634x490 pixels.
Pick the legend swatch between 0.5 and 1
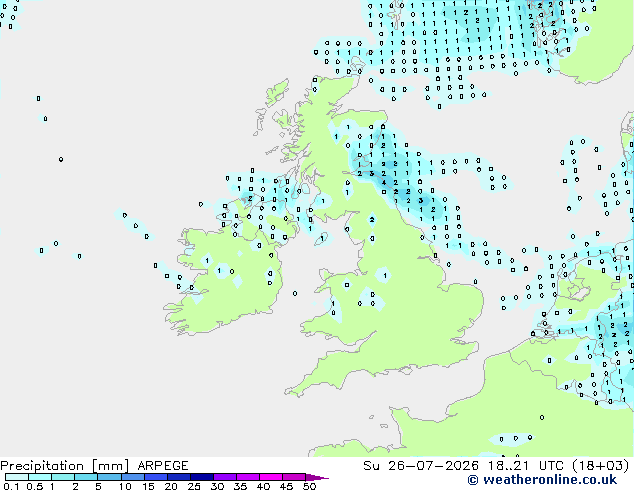(x=40, y=477)
